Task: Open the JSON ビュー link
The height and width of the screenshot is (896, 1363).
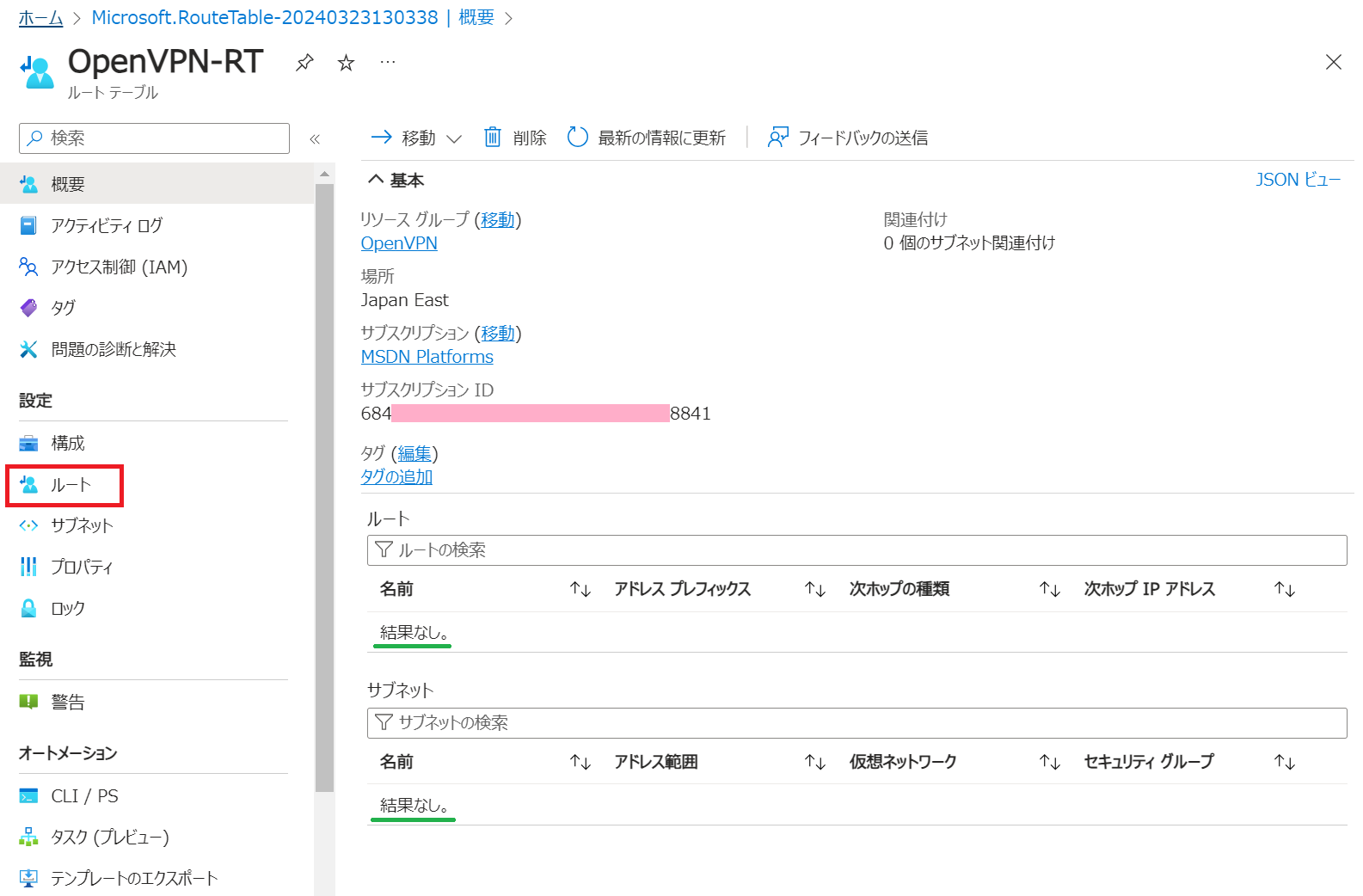Action: click(x=1298, y=180)
